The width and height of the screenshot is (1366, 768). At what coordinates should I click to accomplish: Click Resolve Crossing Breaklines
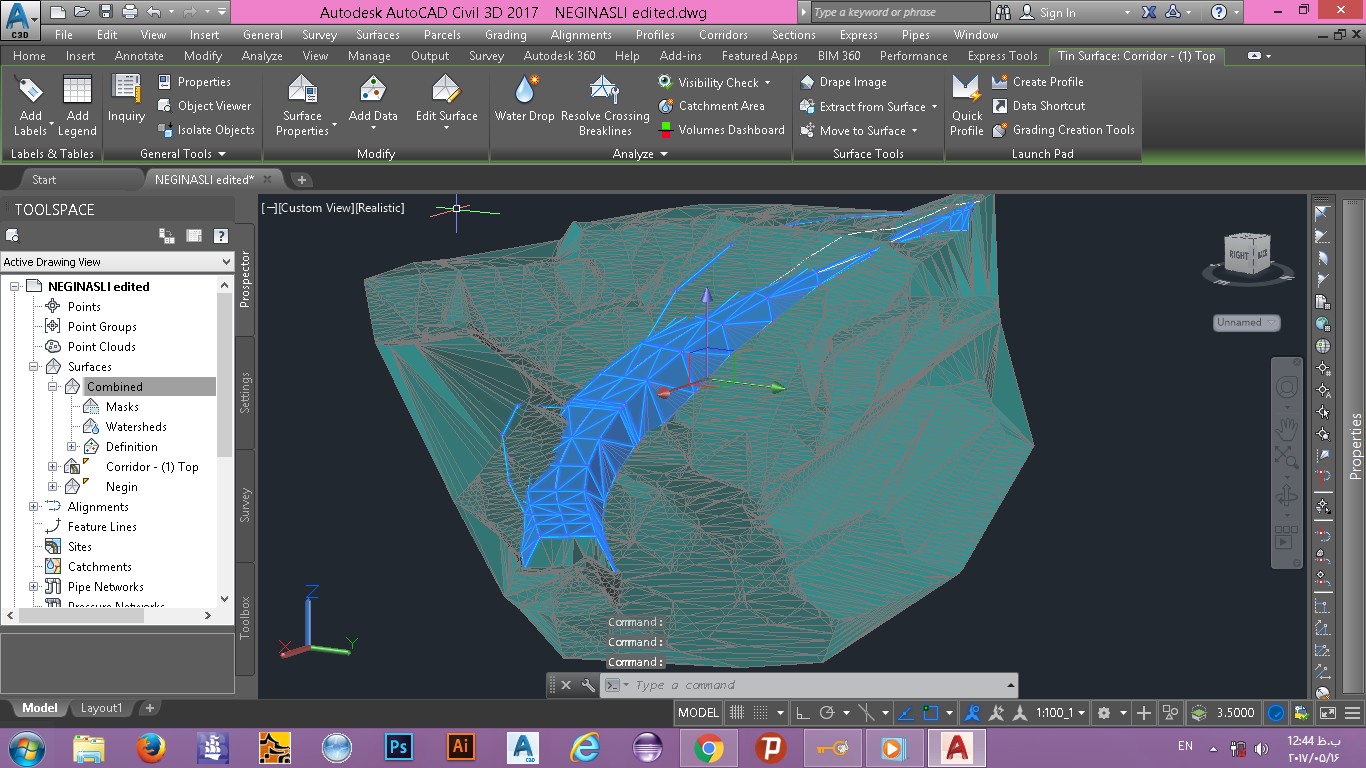click(x=605, y=104)
